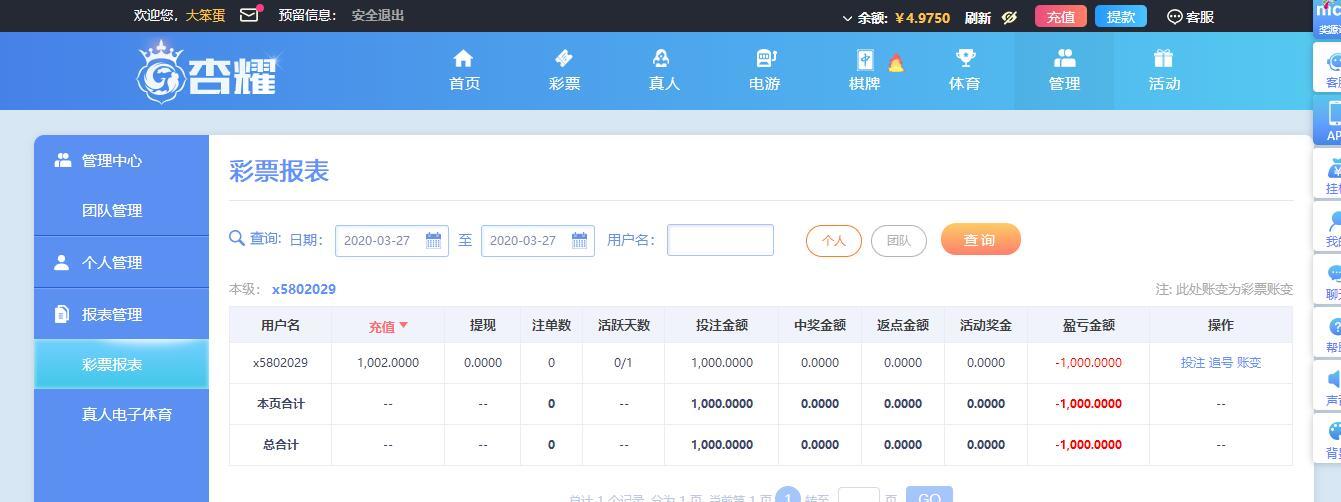Open the 聊天 chat bubble icon in right sidebar
Screen dimensions: 1341x502
click(1334, 273)
